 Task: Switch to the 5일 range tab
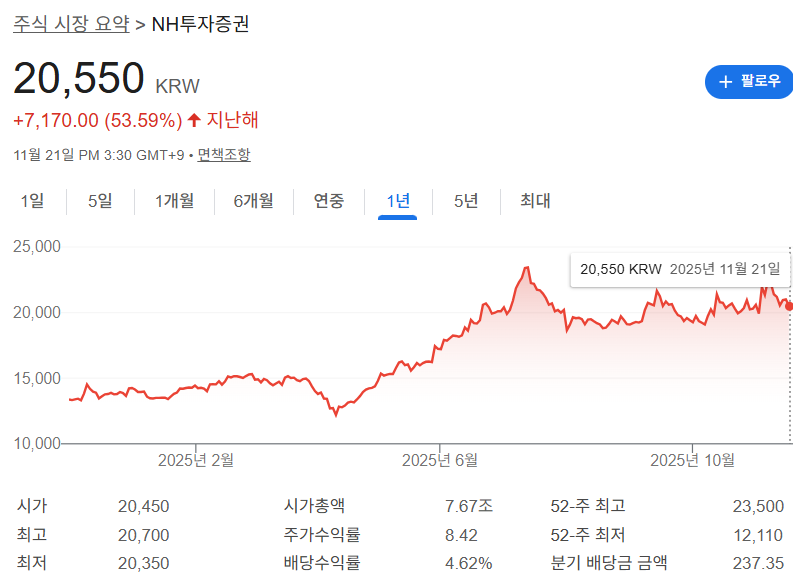pyautogui.click(x=100, y=201)
